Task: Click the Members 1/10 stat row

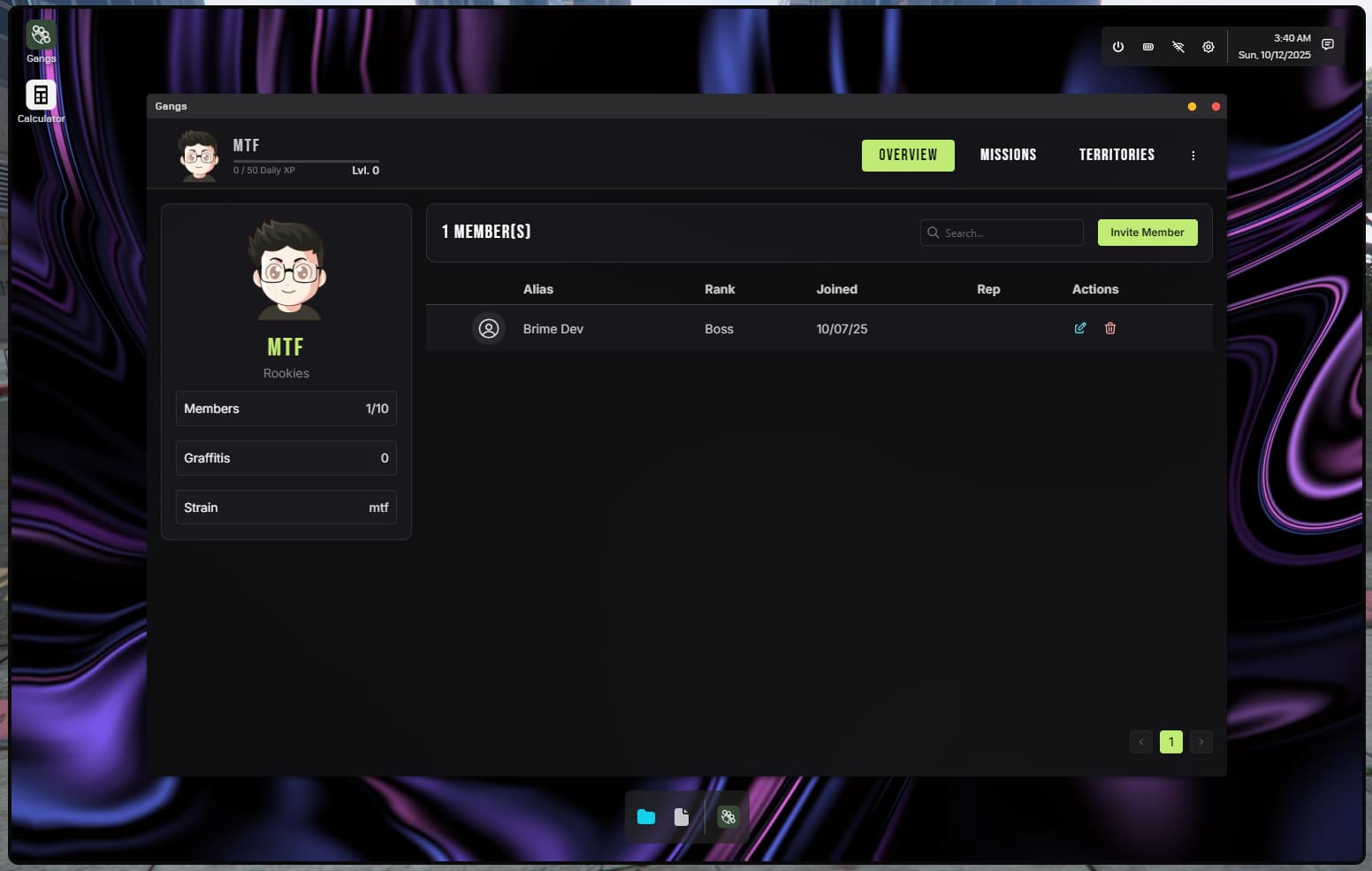Action: 286,409
